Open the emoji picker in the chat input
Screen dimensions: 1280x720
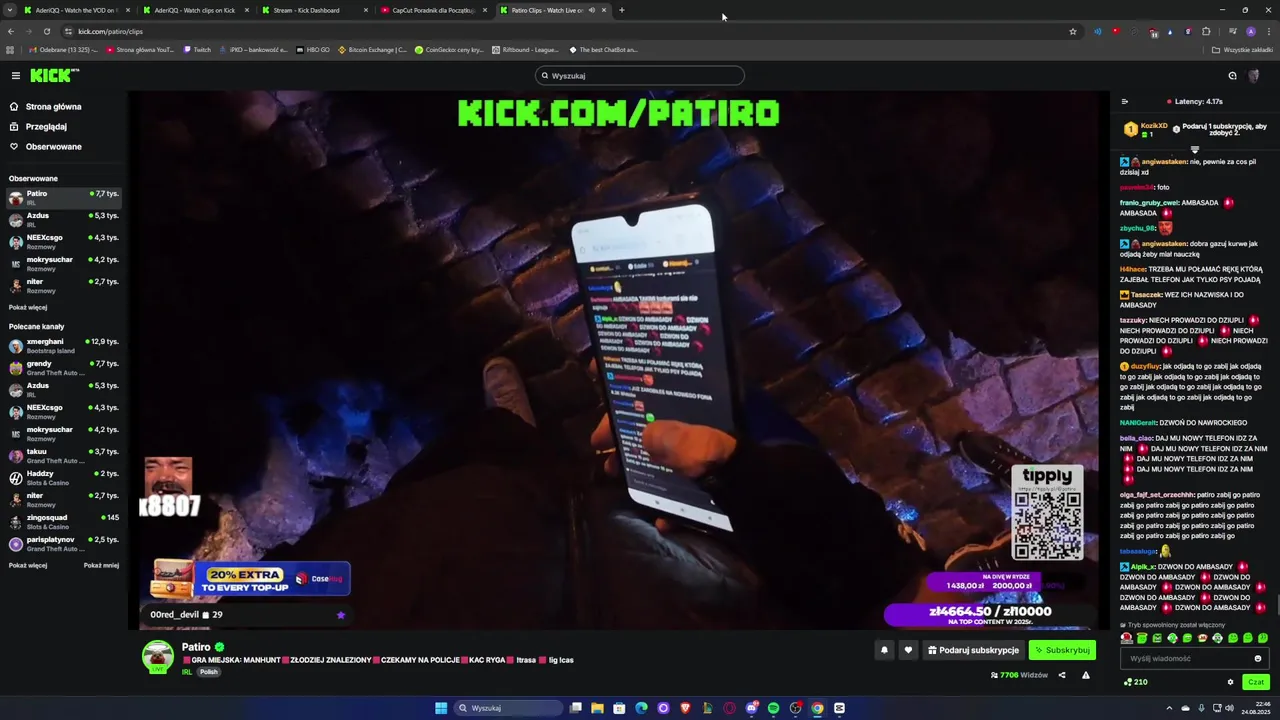pos(1258,658)
